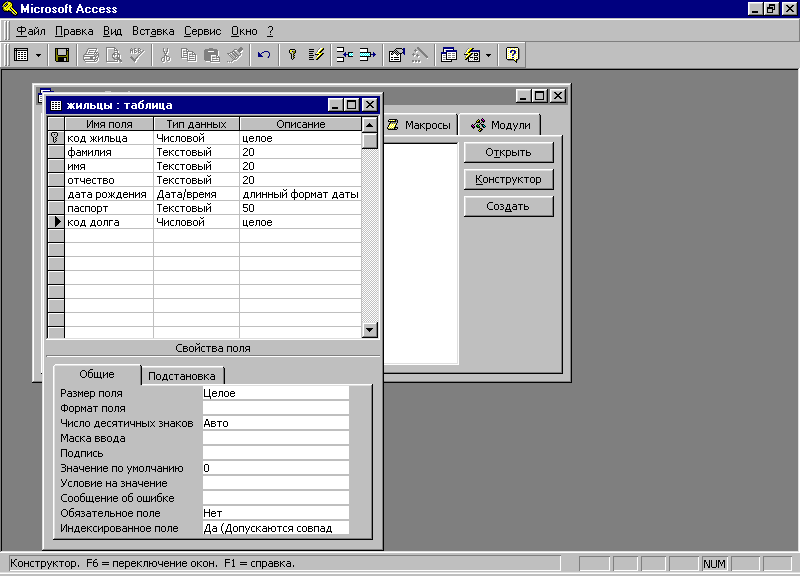The image size is (800, 576).
Task: Click the Spelling check icon
Action: pyautogui.click(x=137, y=55)
